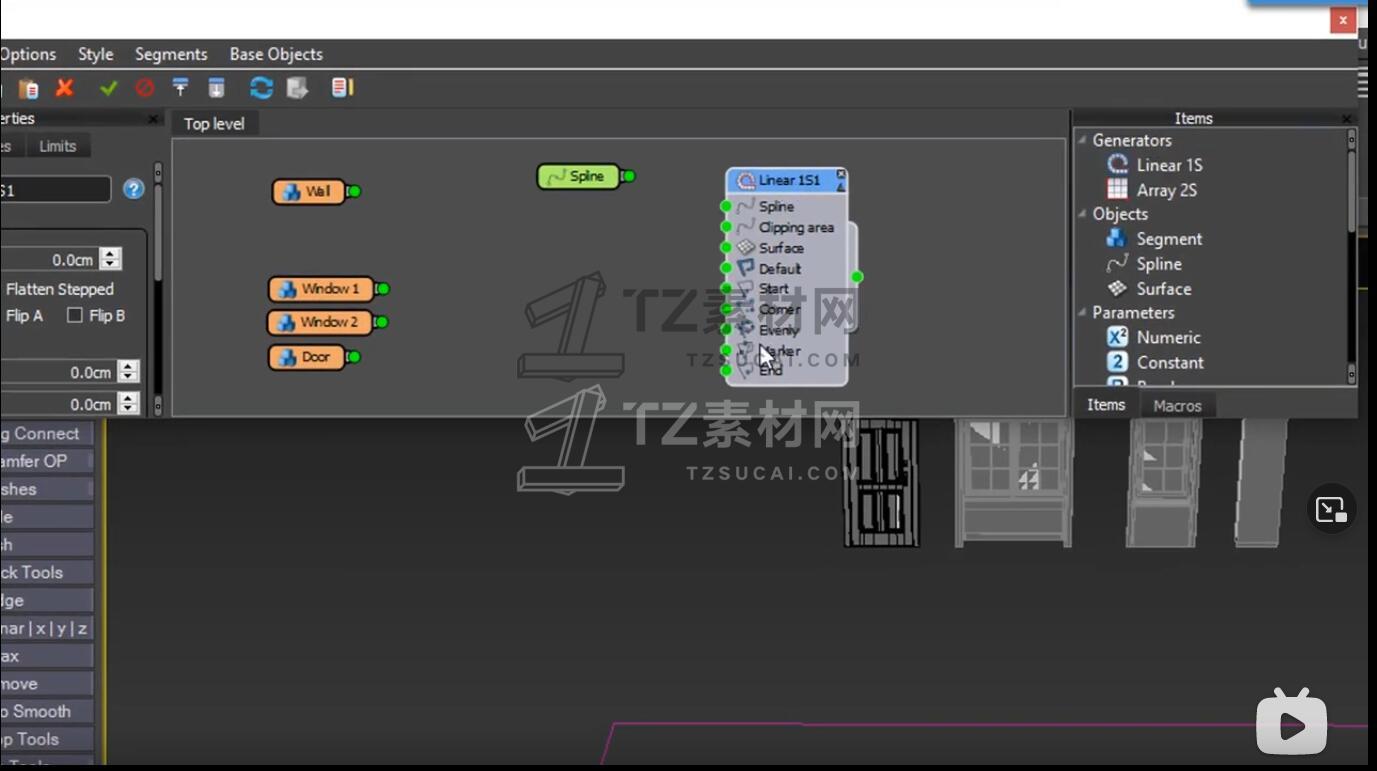Open the Style menu
The image size is (1377, 771).
point(96,54)
